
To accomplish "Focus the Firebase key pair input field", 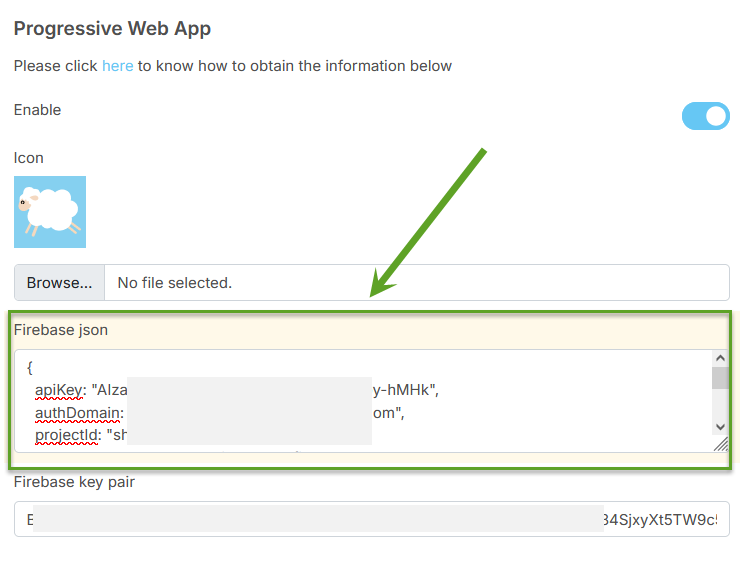I will 371,519.
